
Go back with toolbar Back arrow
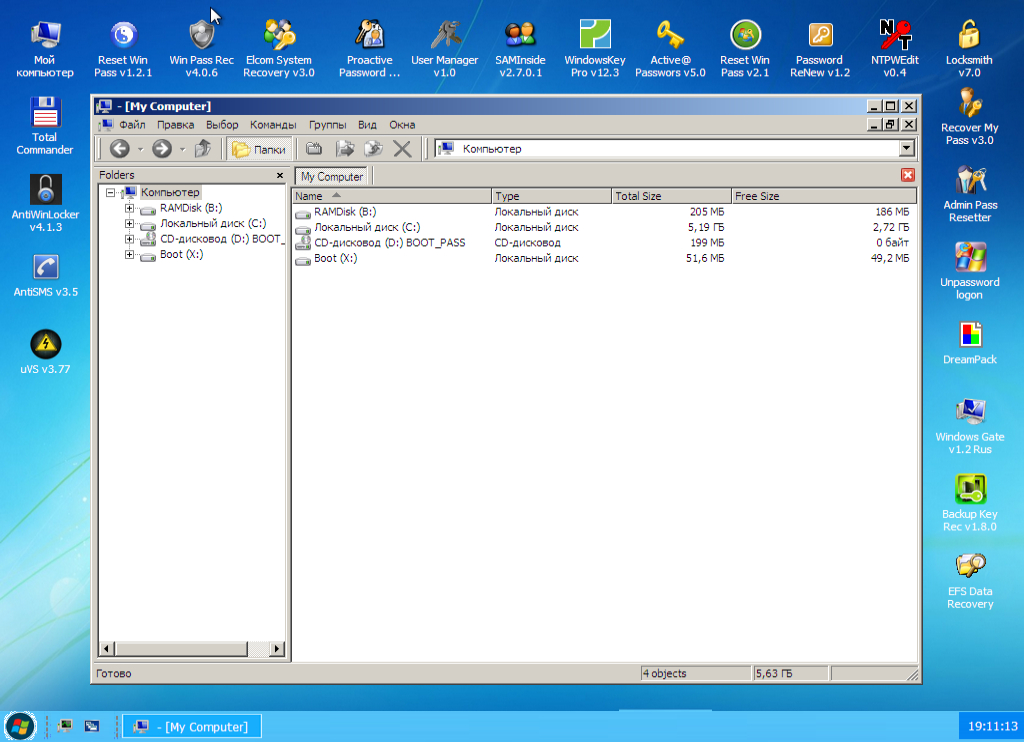(120, 149)
